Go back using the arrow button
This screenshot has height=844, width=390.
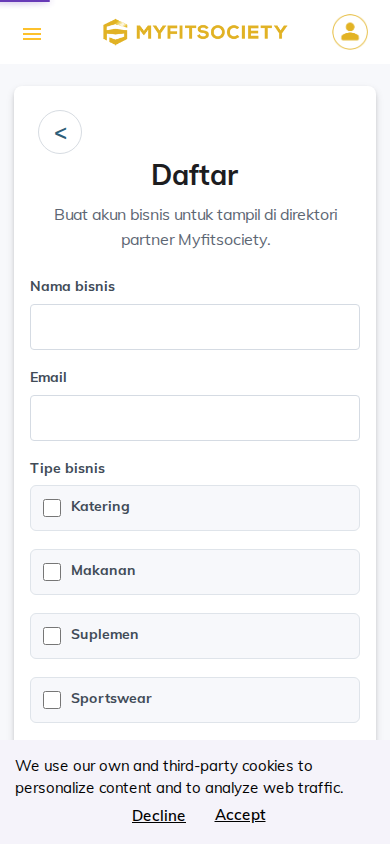(x=60, y=132)
